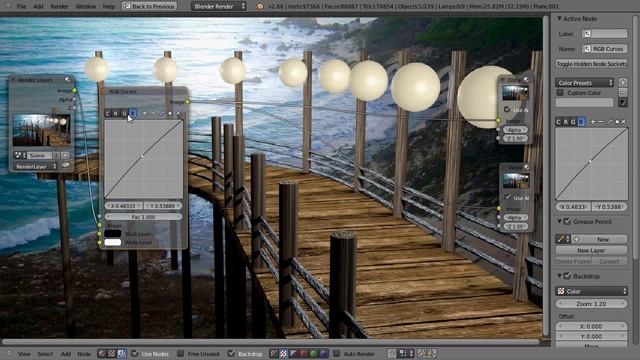Click the Black Level color swatch
The height and width of the screenshot is (360, 640).
113,233
